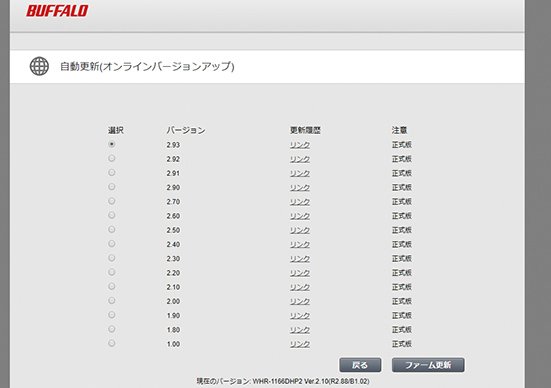Screen dimensions: 551x388
Task: Click the 選択 column header
Action: click(x=116, y=130)
